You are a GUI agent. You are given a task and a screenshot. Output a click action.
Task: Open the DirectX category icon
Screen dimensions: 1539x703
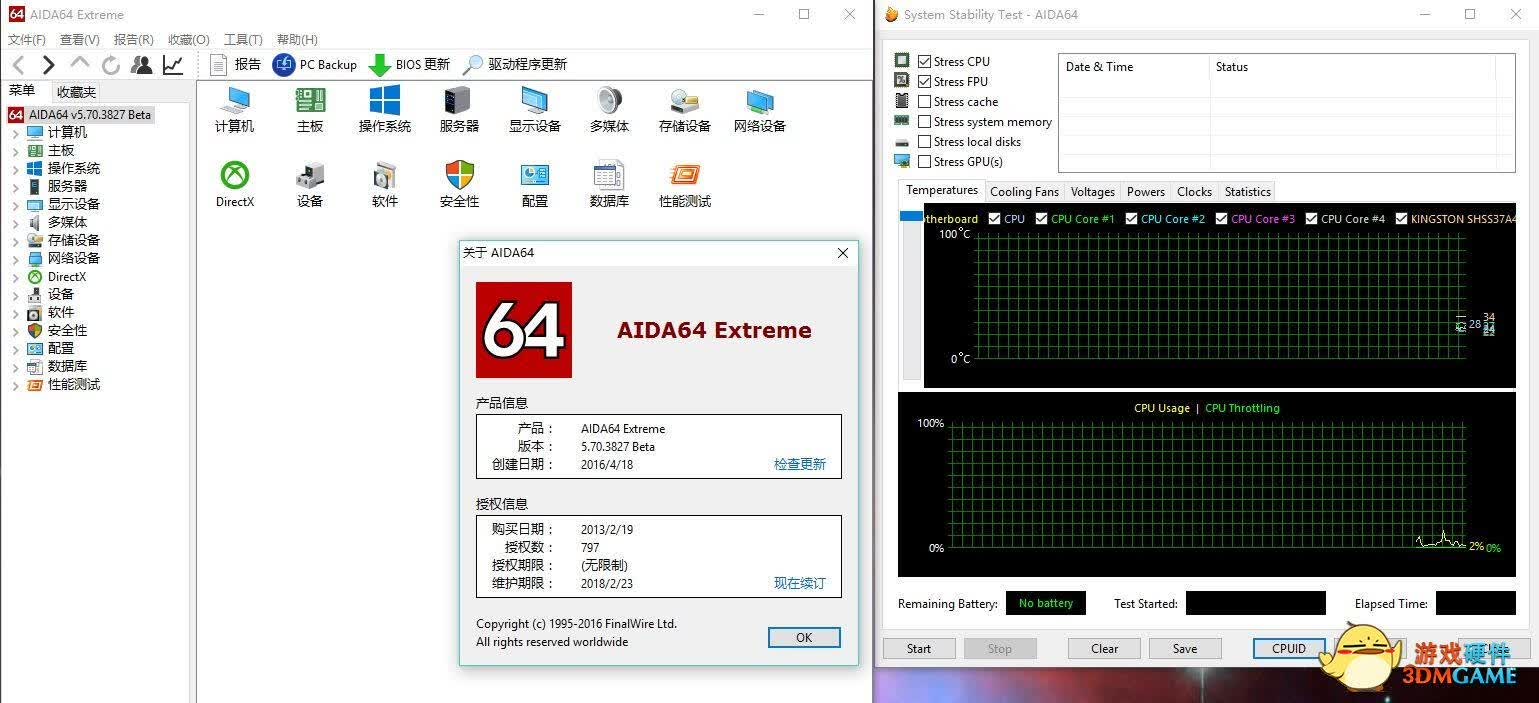(x=235, y=176)
